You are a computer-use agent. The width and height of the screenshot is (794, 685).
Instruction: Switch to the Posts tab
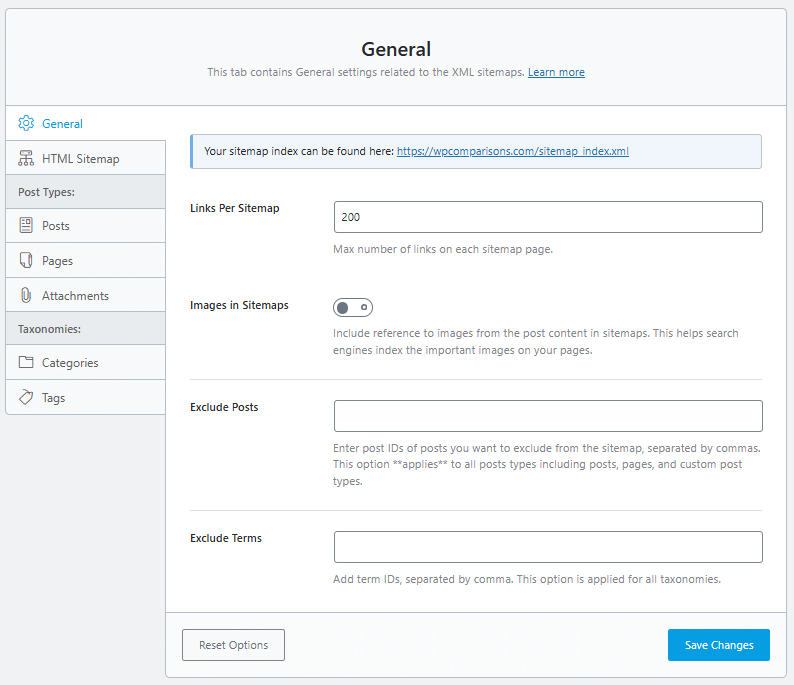(x=56, y=226)
